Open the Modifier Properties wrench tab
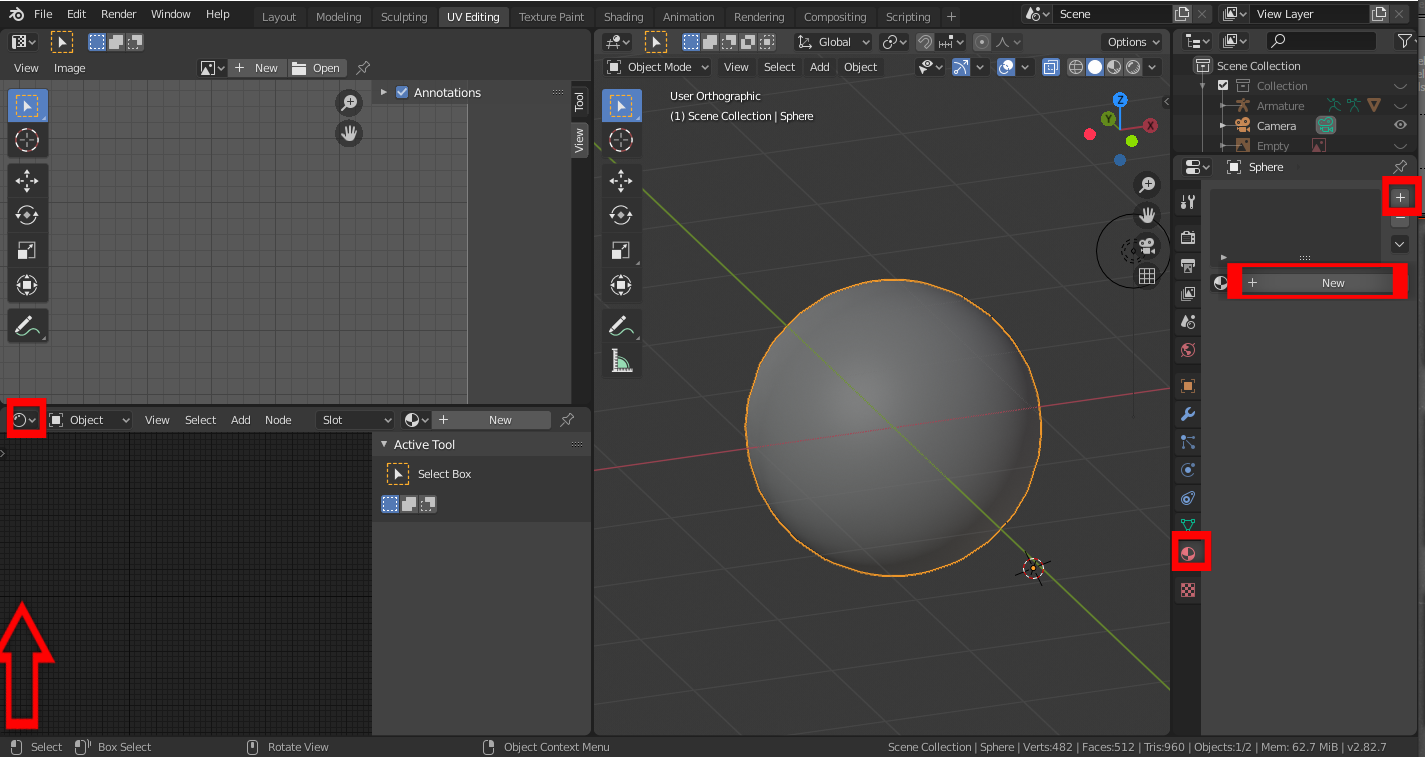 click(1187, 413)
